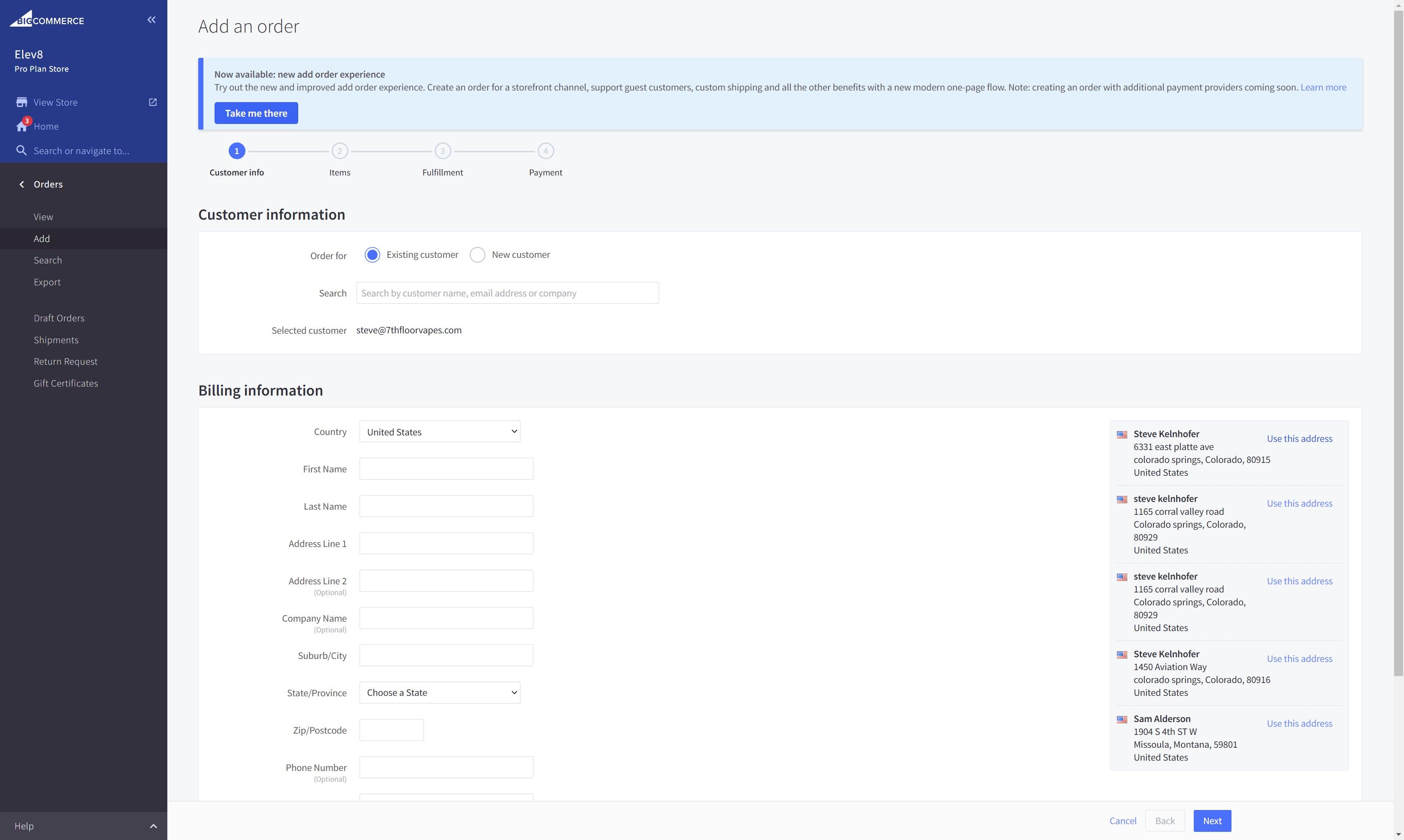
Task: Open the Country dropdown
Action: coord(439,432)
